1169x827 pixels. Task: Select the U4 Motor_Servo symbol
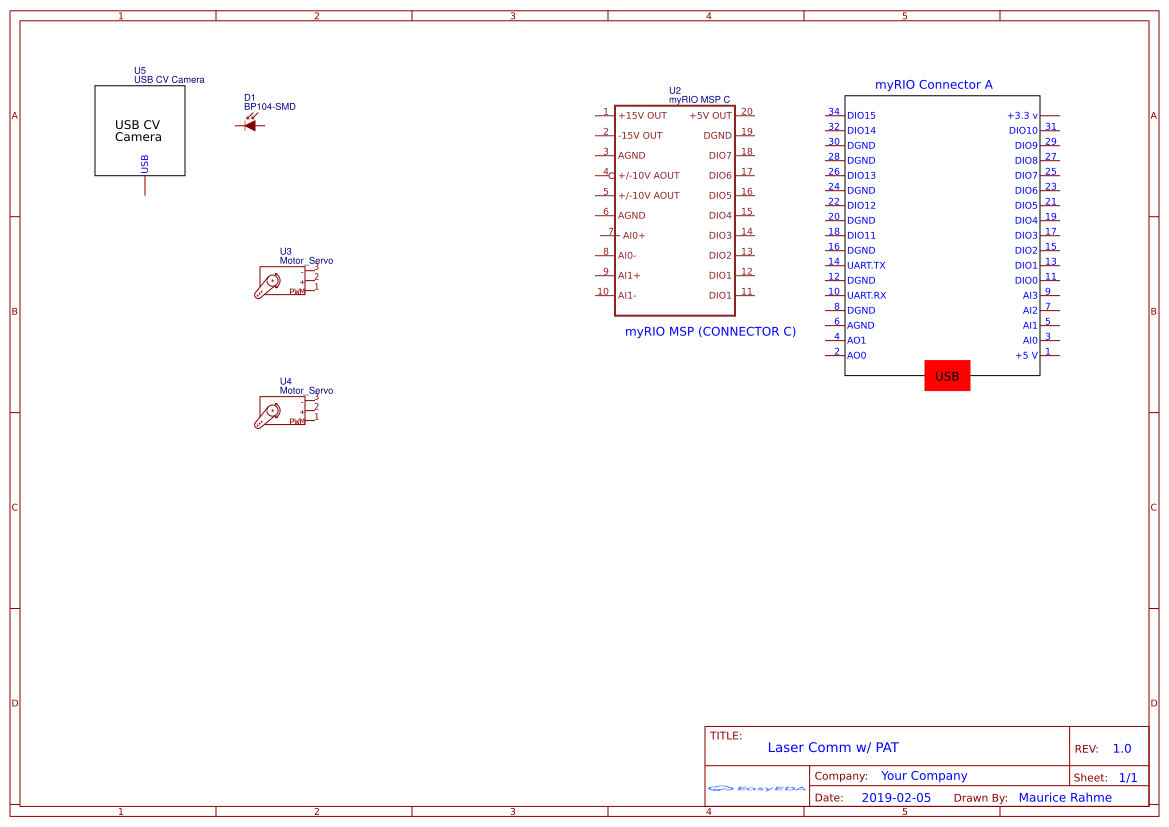(x=286, y=411)
